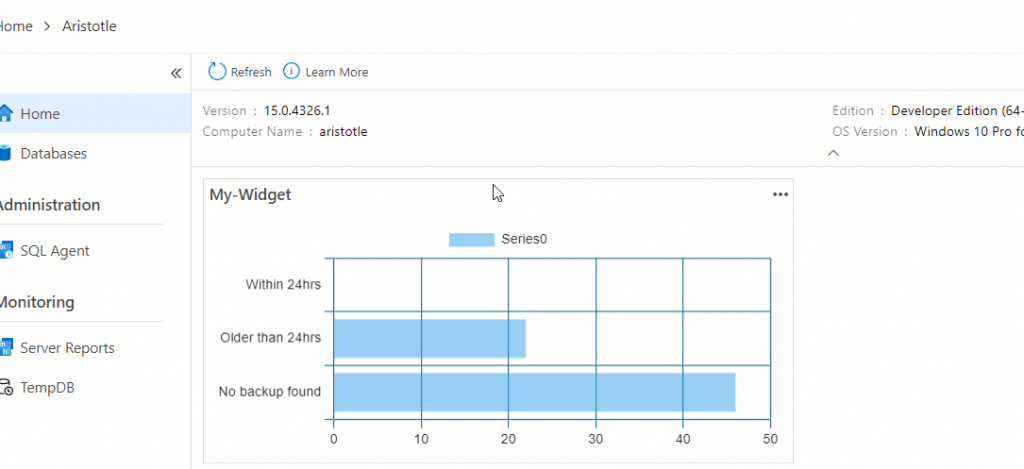Toggle the Series0 legend swatch
This screenshot has width=1024, height=469.
471,239
